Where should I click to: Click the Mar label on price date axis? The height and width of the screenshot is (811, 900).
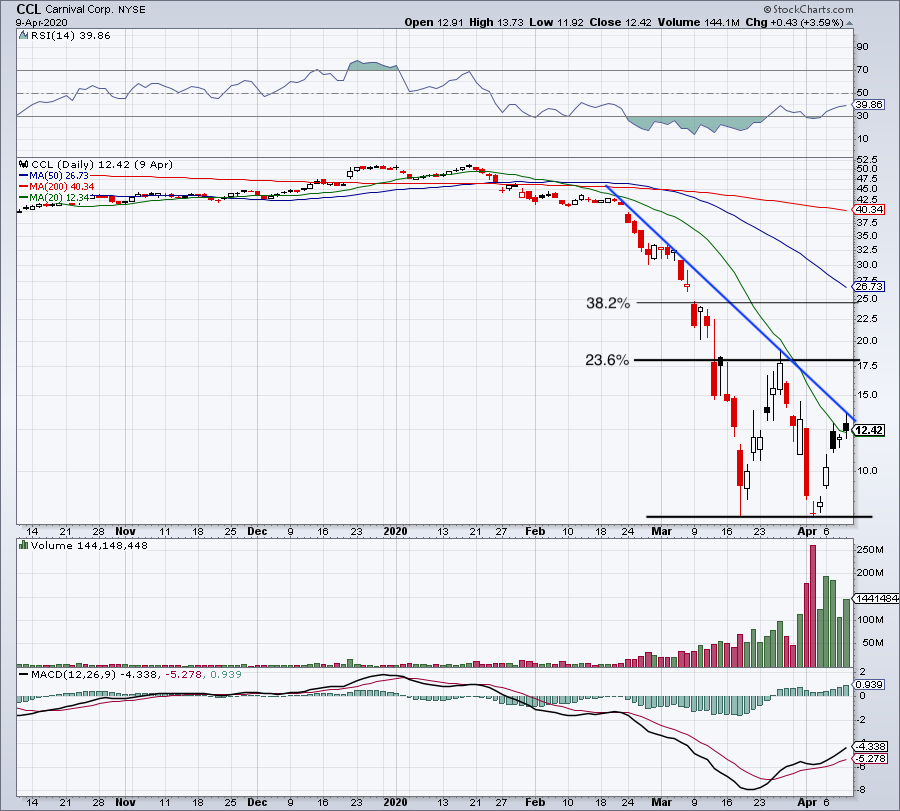point(661,531)
